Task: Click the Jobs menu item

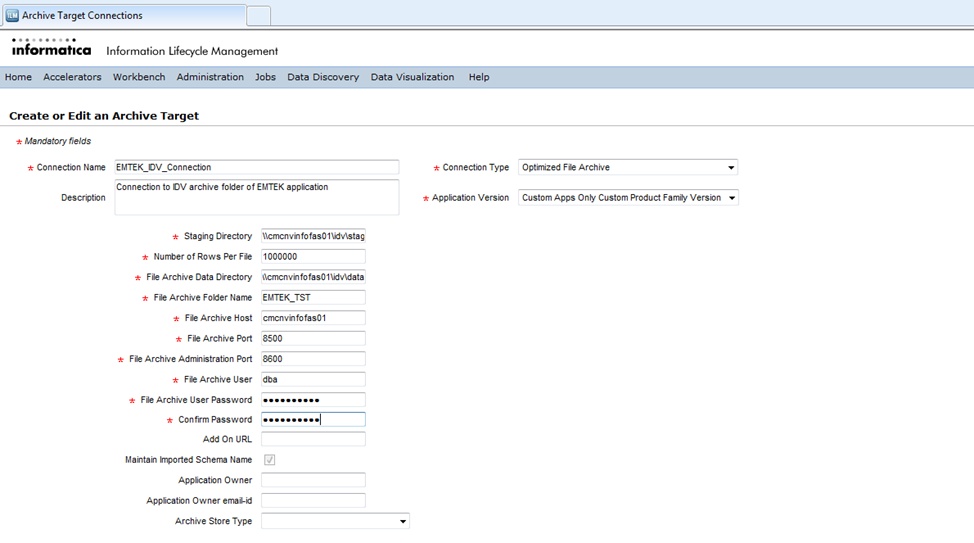Action: click(265, 77)
